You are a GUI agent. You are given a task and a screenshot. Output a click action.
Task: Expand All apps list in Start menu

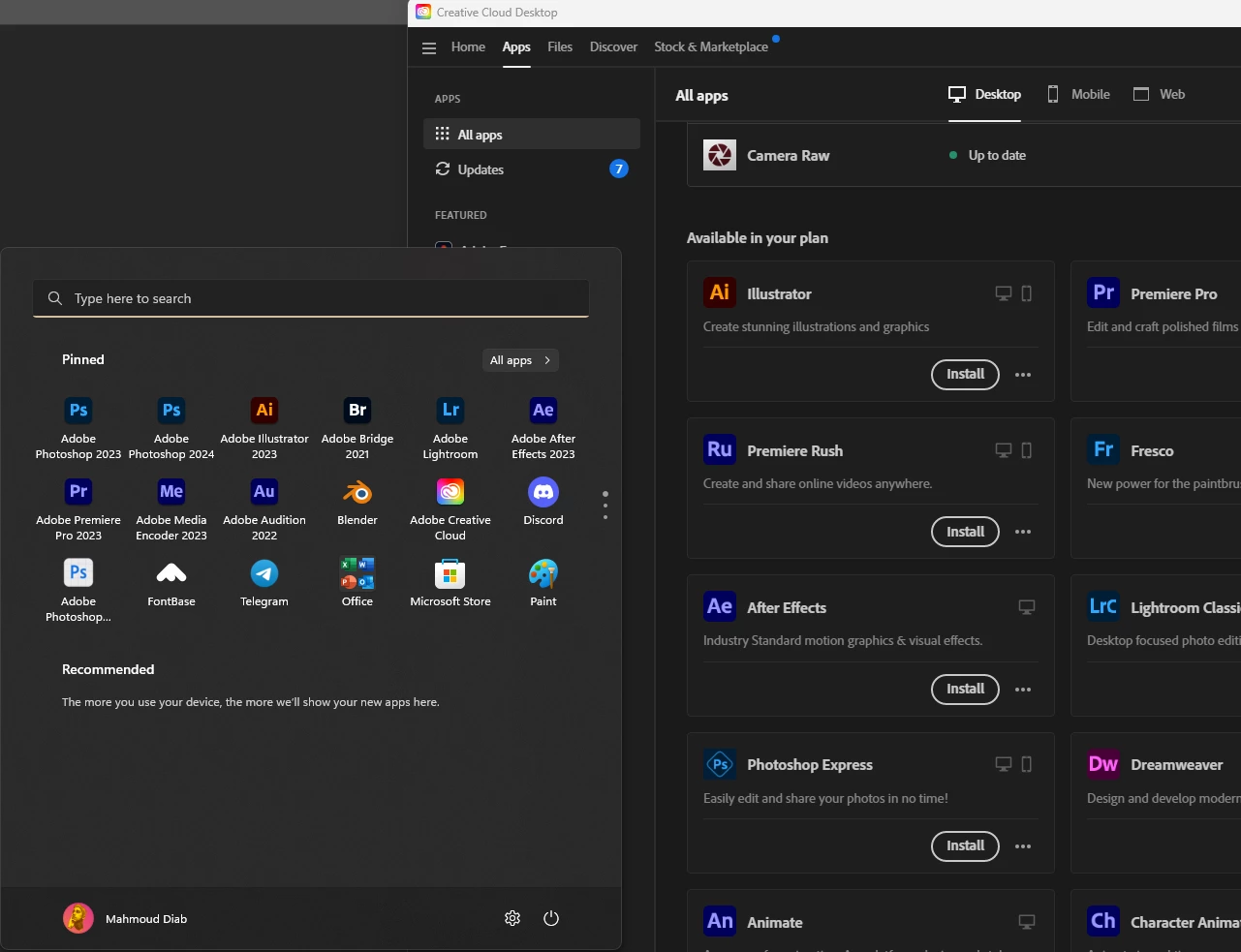[x=520, y=360]
